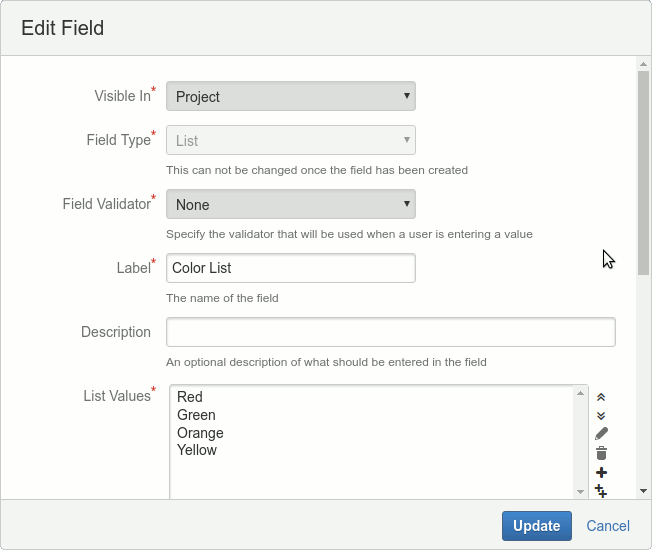Screen dimensions: 652x550
Task: Open the Visible In dropdown
Action: click(290, 96)
